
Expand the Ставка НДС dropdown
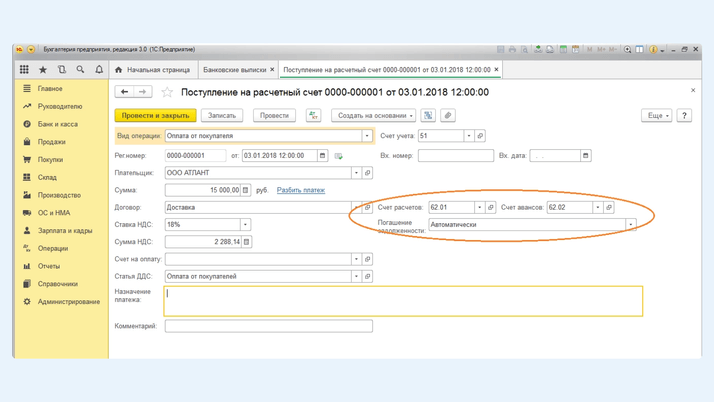(x=245, y=225)
